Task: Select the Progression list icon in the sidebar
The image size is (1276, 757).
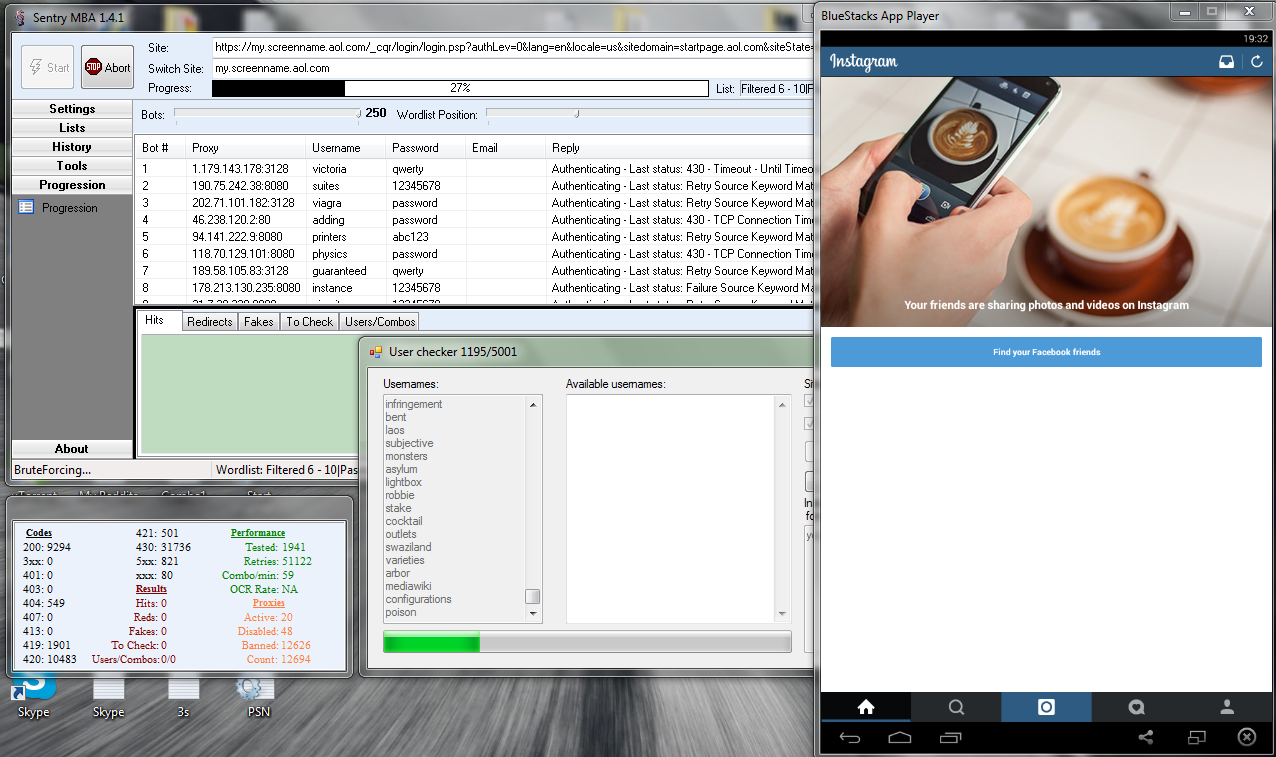Action: coord(26,208)
